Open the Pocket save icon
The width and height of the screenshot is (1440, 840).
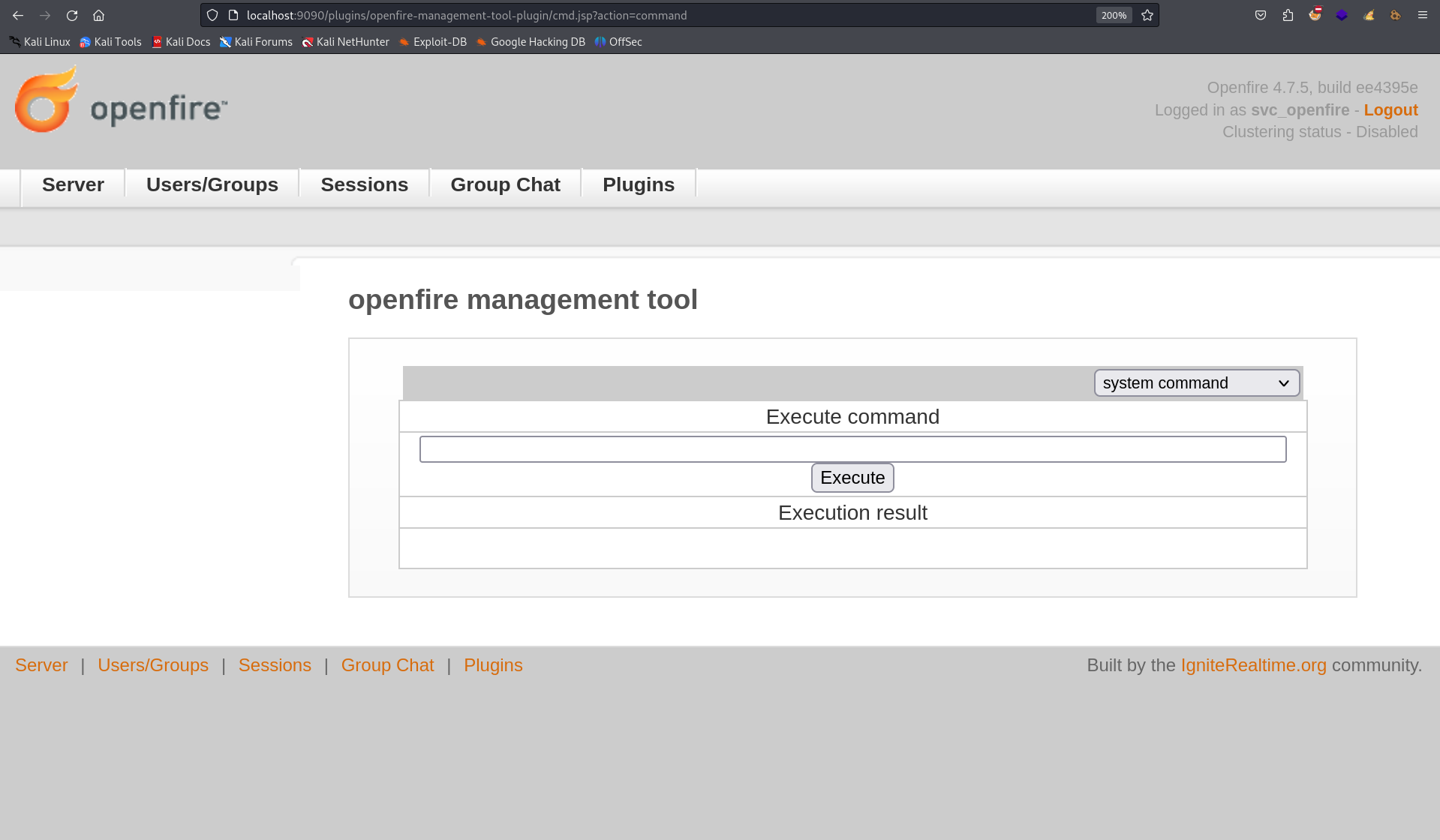[1261, 15]
